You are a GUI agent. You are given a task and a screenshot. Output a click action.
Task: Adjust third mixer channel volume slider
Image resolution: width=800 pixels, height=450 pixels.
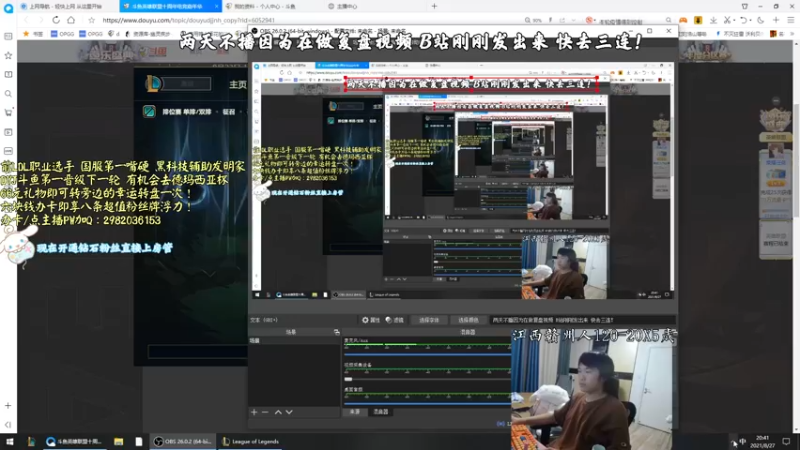428,404
